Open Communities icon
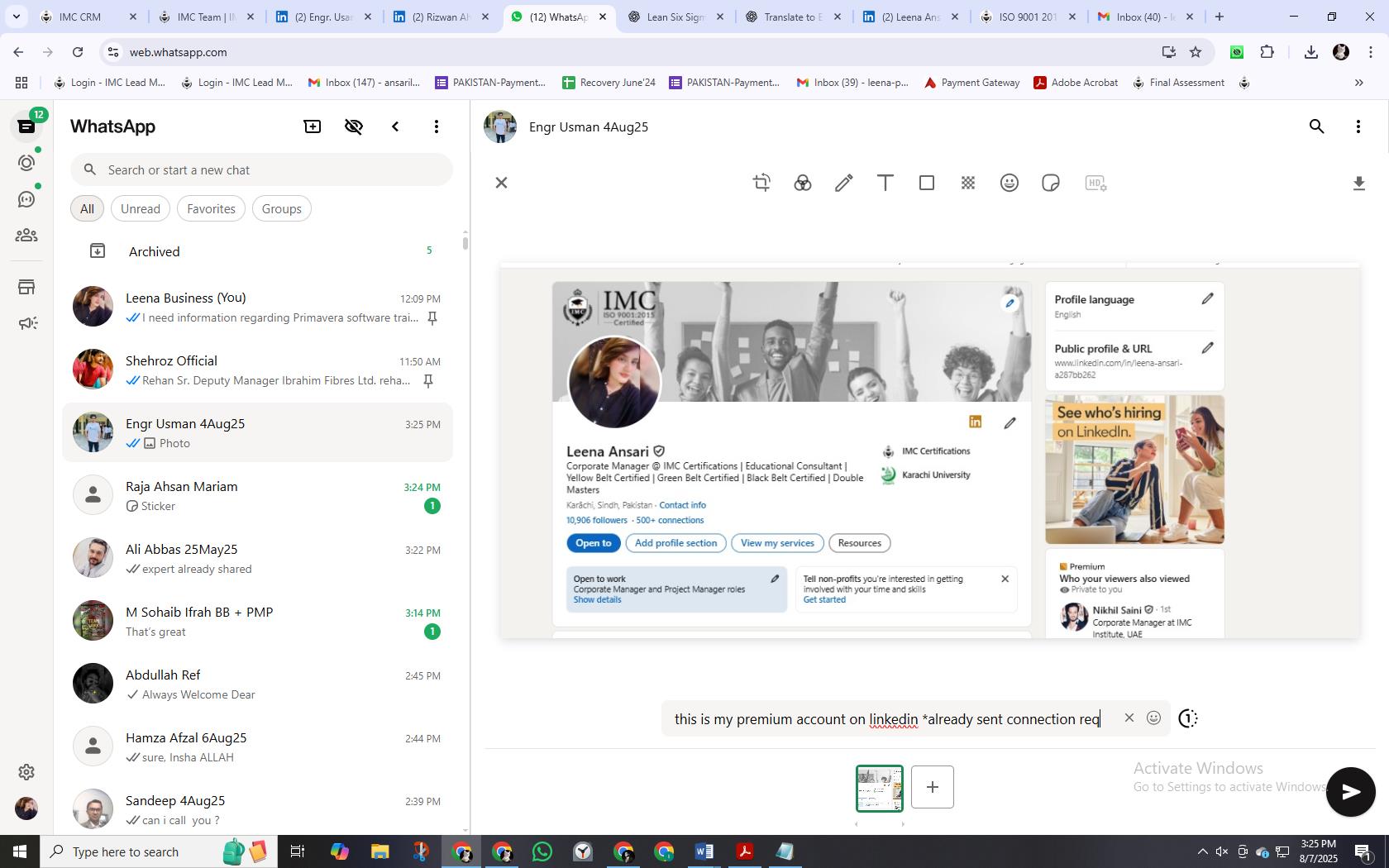 [x=26, y=236]
